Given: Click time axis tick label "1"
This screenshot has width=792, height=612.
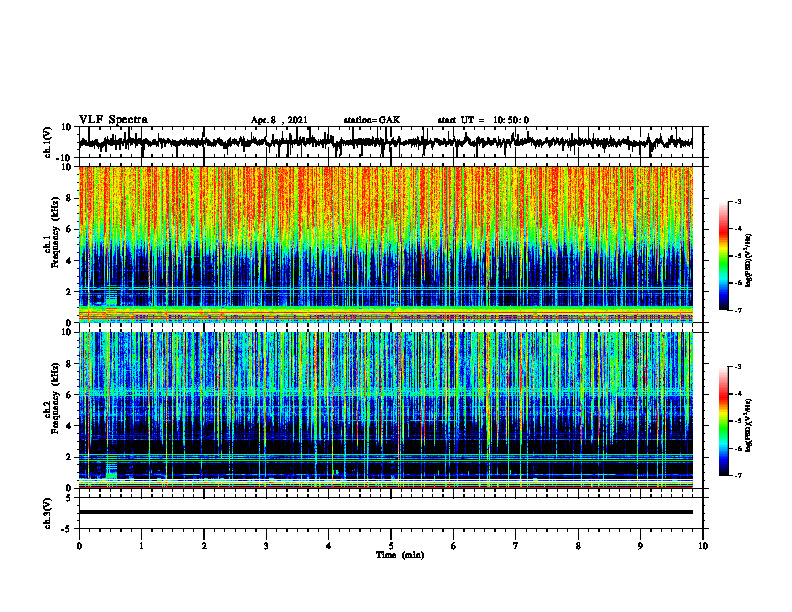Looking at the screenshot, I should (x=142, y=546).
